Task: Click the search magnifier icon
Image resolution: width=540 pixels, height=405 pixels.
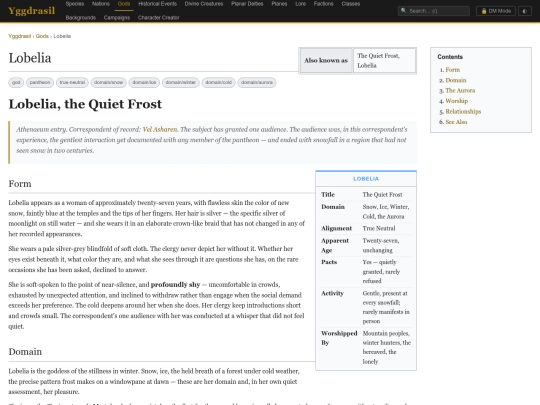Action: (404, 11)
